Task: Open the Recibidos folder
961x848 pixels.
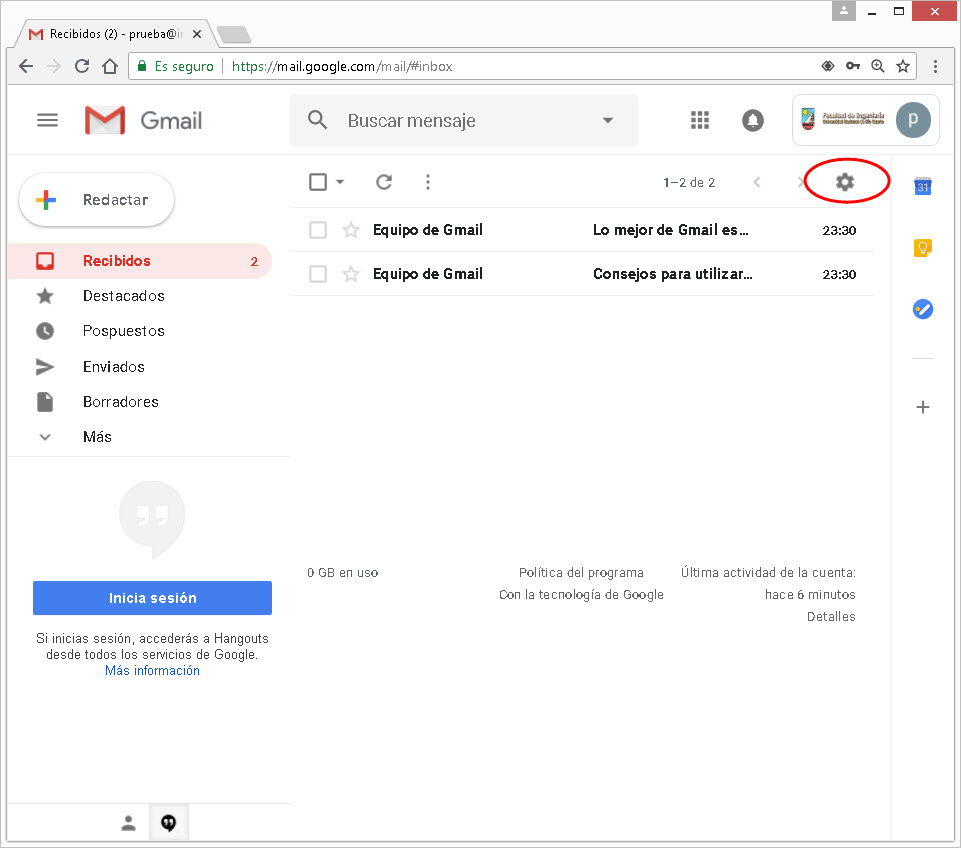Action: click(140, 261)
